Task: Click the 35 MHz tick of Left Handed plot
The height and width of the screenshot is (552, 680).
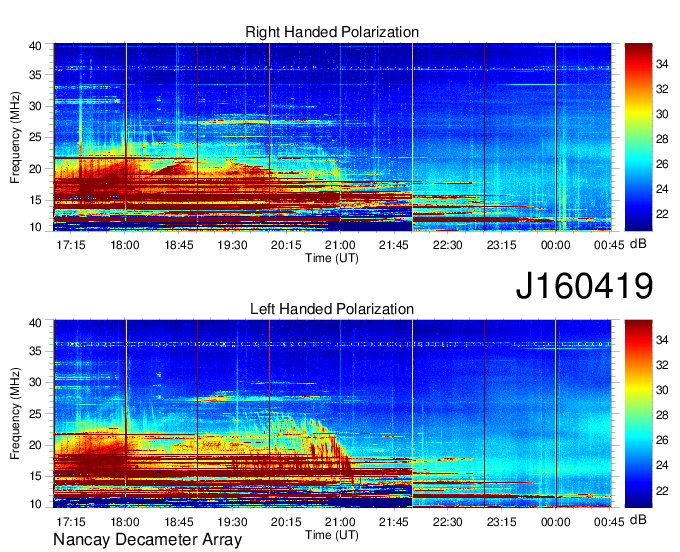Action: click(35, 351)
